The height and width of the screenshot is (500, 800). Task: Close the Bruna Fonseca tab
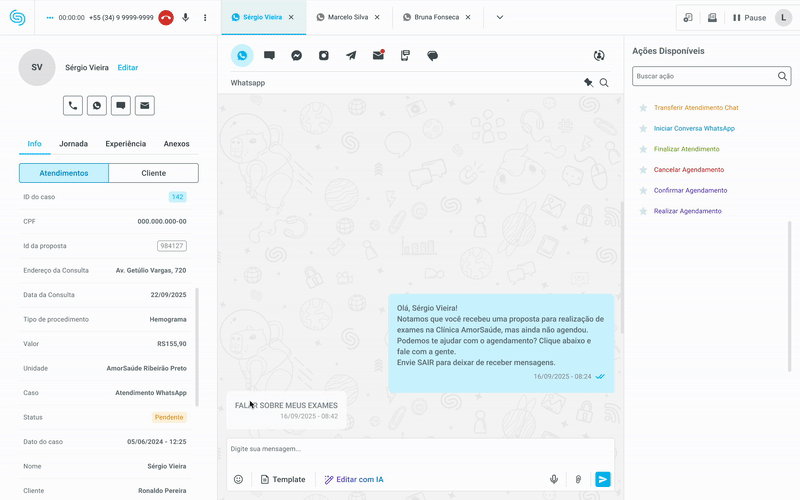[468, 17]
